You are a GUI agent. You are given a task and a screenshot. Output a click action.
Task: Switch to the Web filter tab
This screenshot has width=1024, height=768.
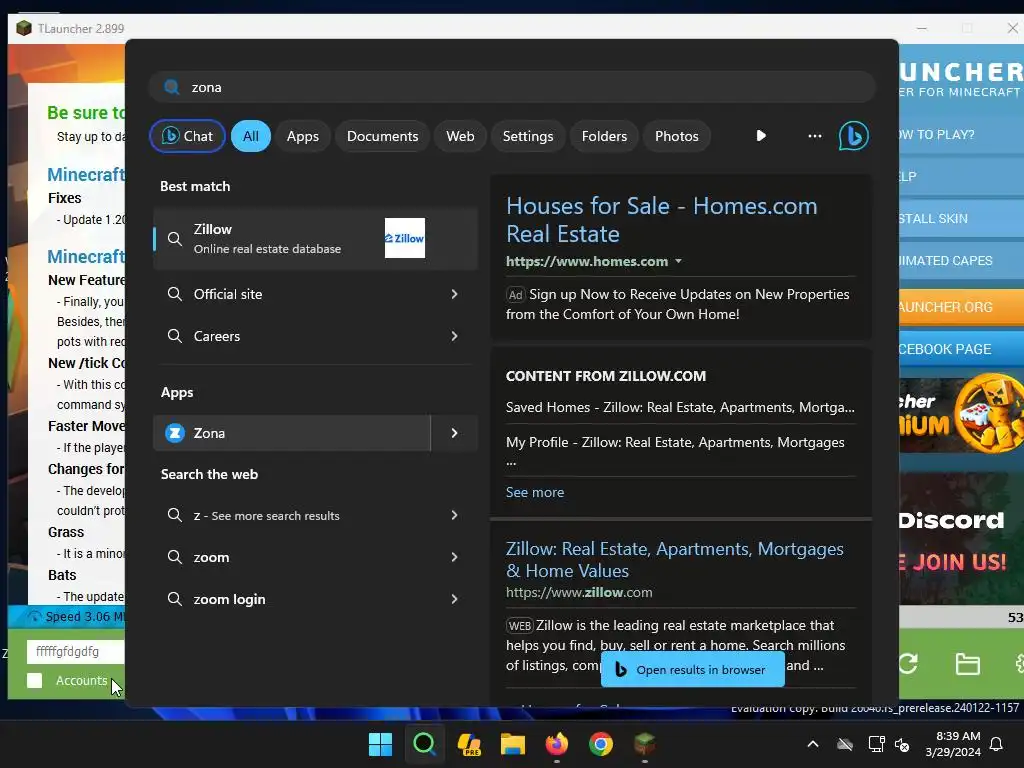[460, 136]
